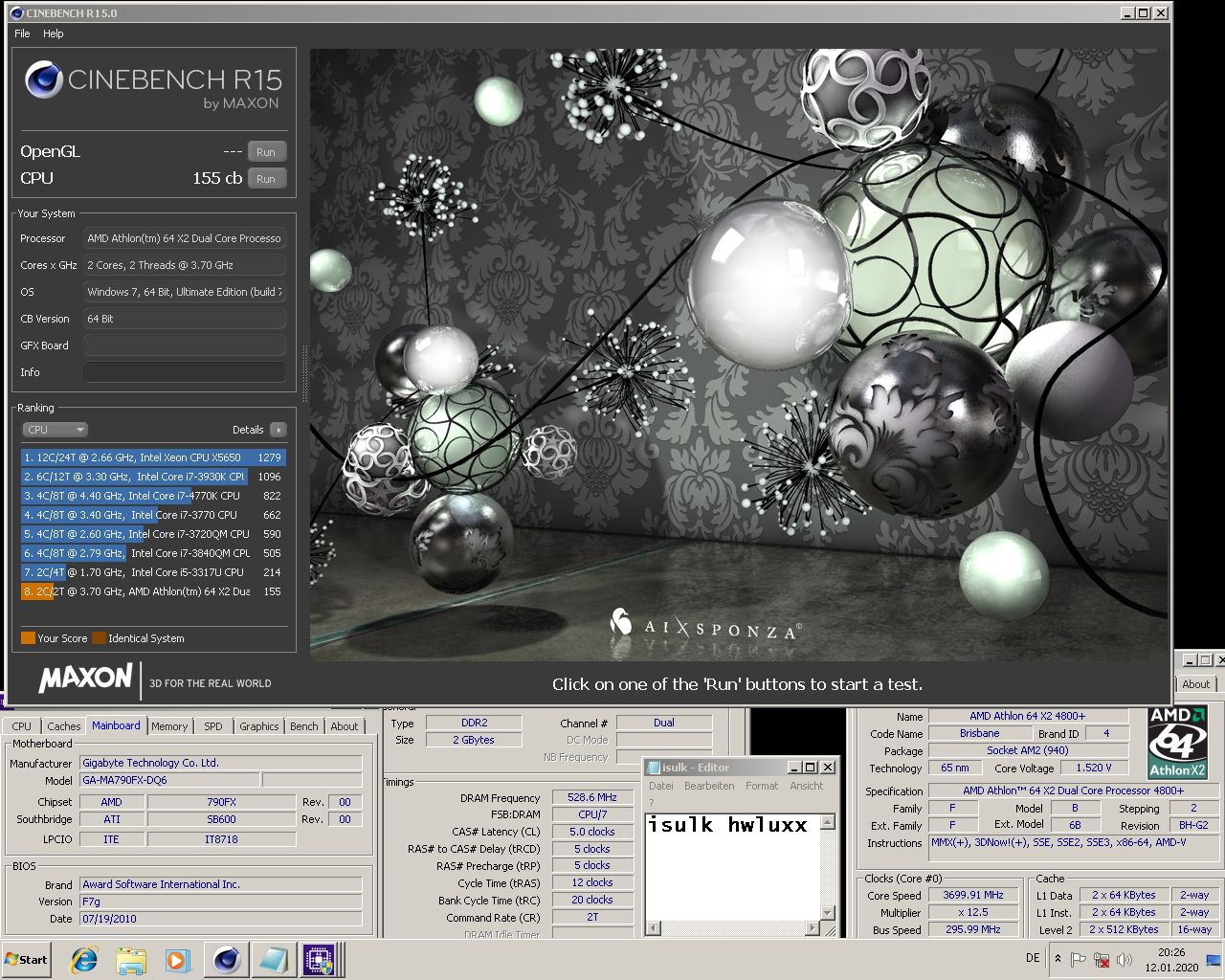1225x980 pixels.
Task: Switch to CPU-Z Memory tab
Action: click(x=169, y=726)
